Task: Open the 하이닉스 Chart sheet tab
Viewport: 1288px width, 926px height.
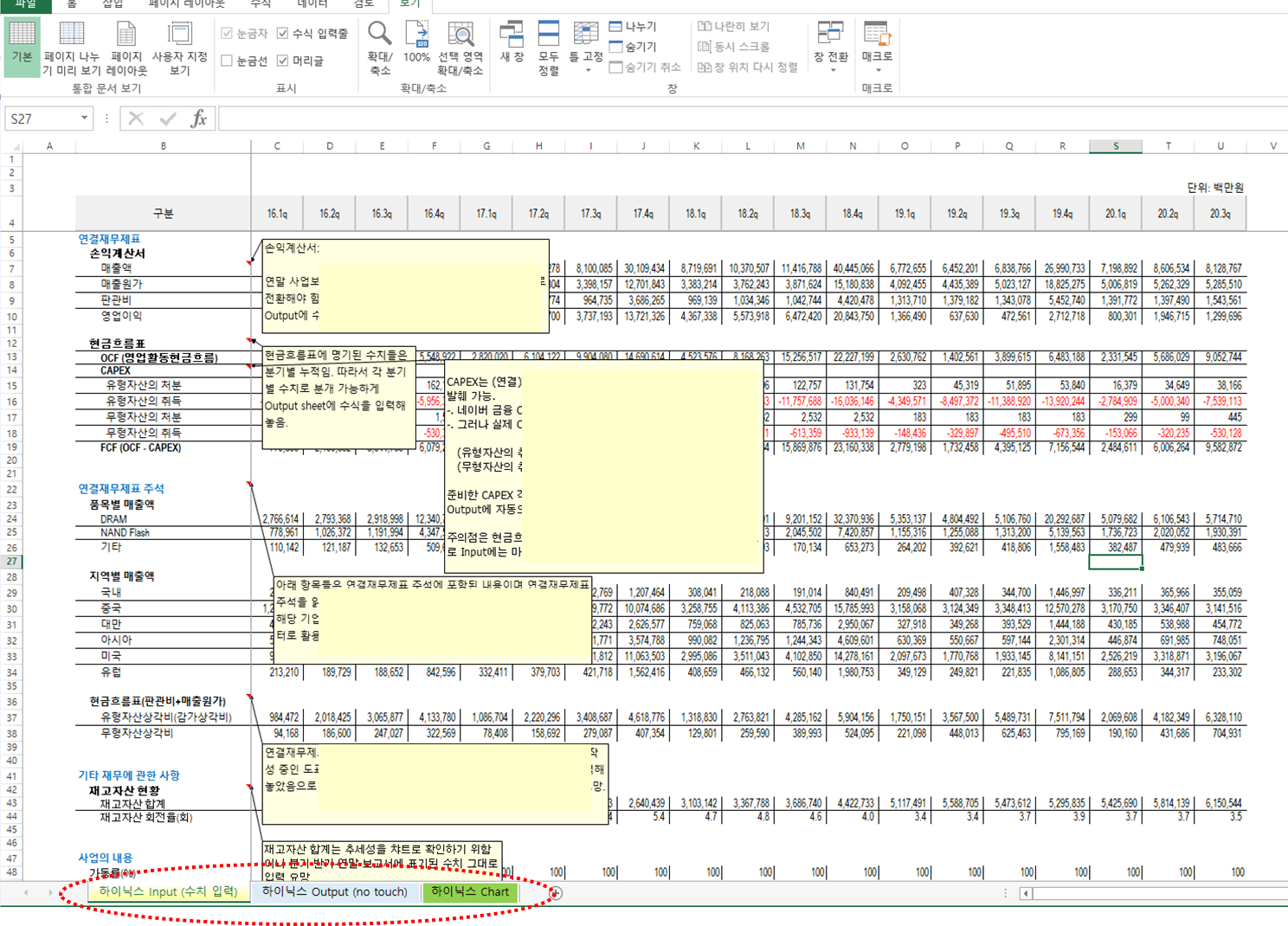Action: pos(470,891)
